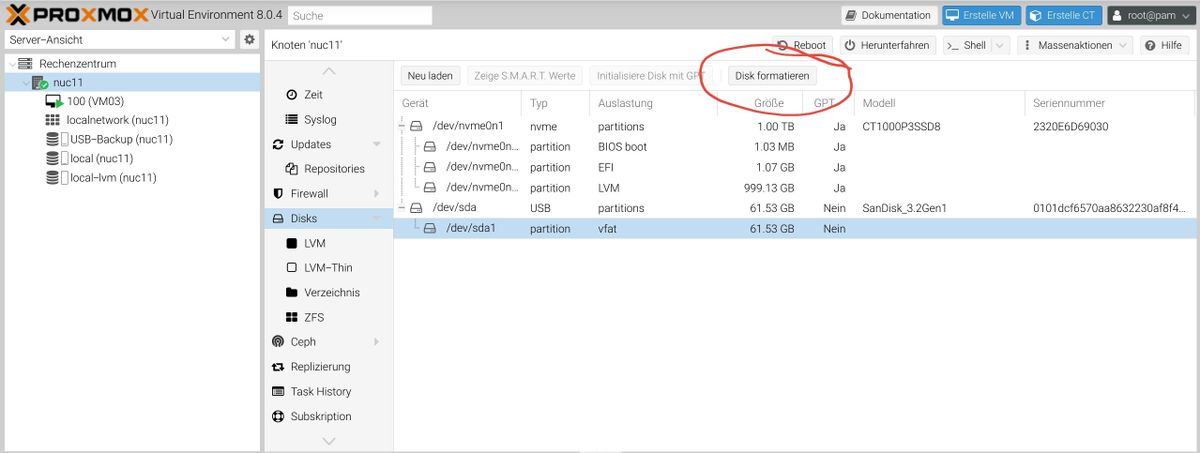Click Erstelle VM button

pyautogui.click(x=980, y=16)
